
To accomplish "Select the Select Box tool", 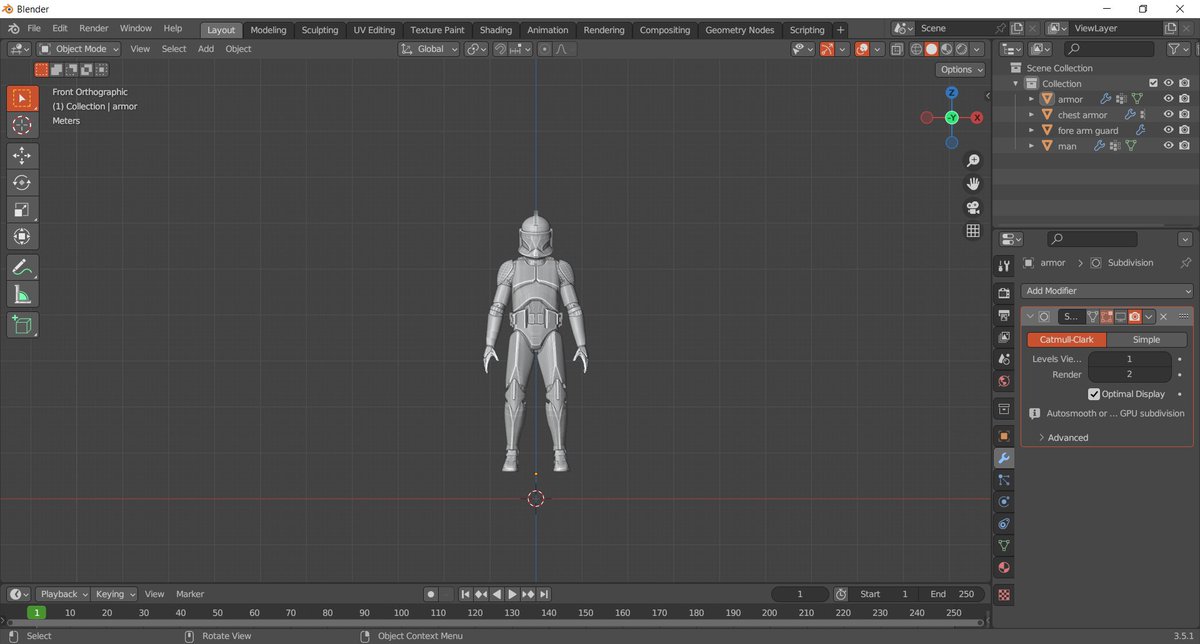I will tap(22, 98).
